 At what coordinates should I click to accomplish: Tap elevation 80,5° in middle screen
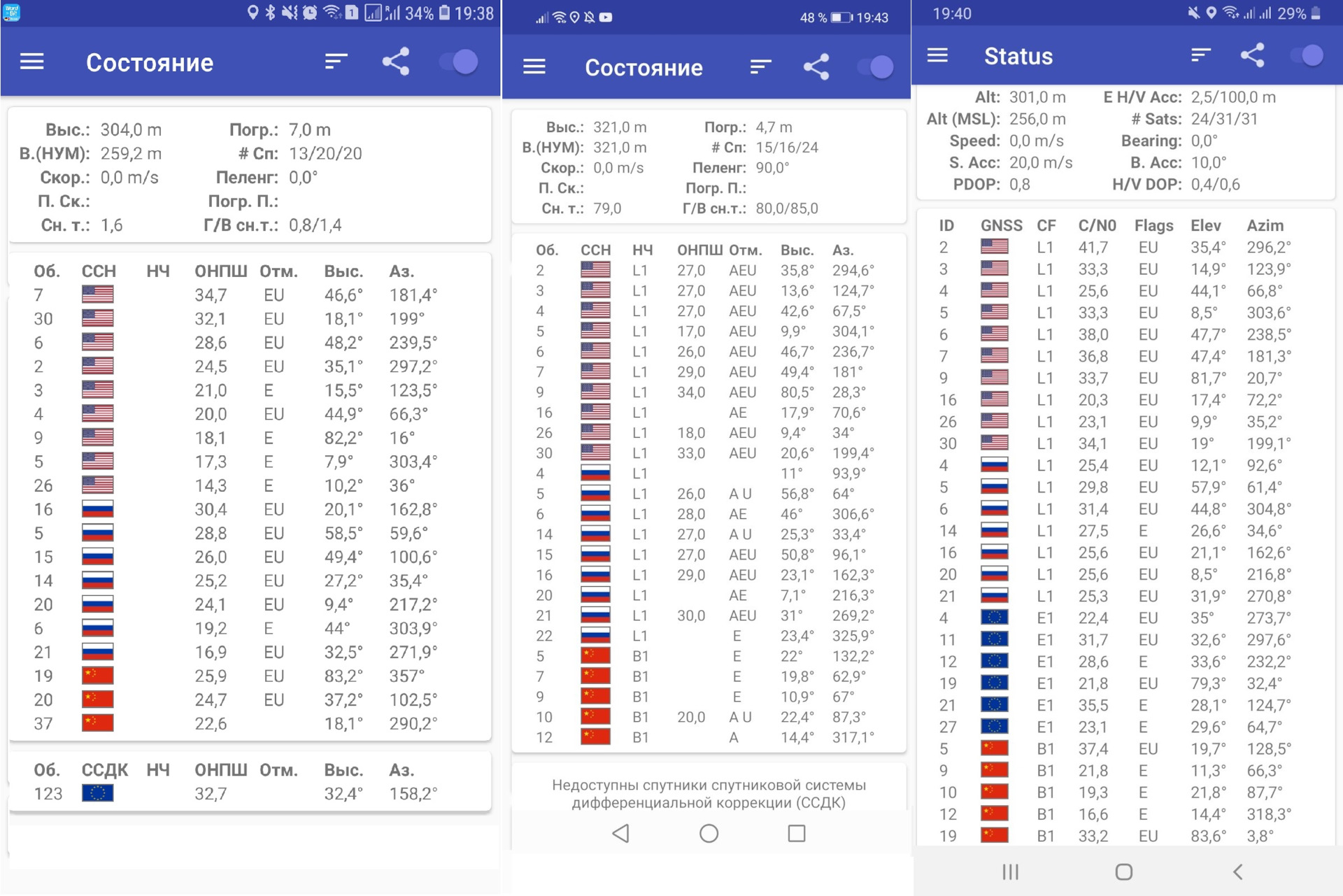[x=797, y=392]
